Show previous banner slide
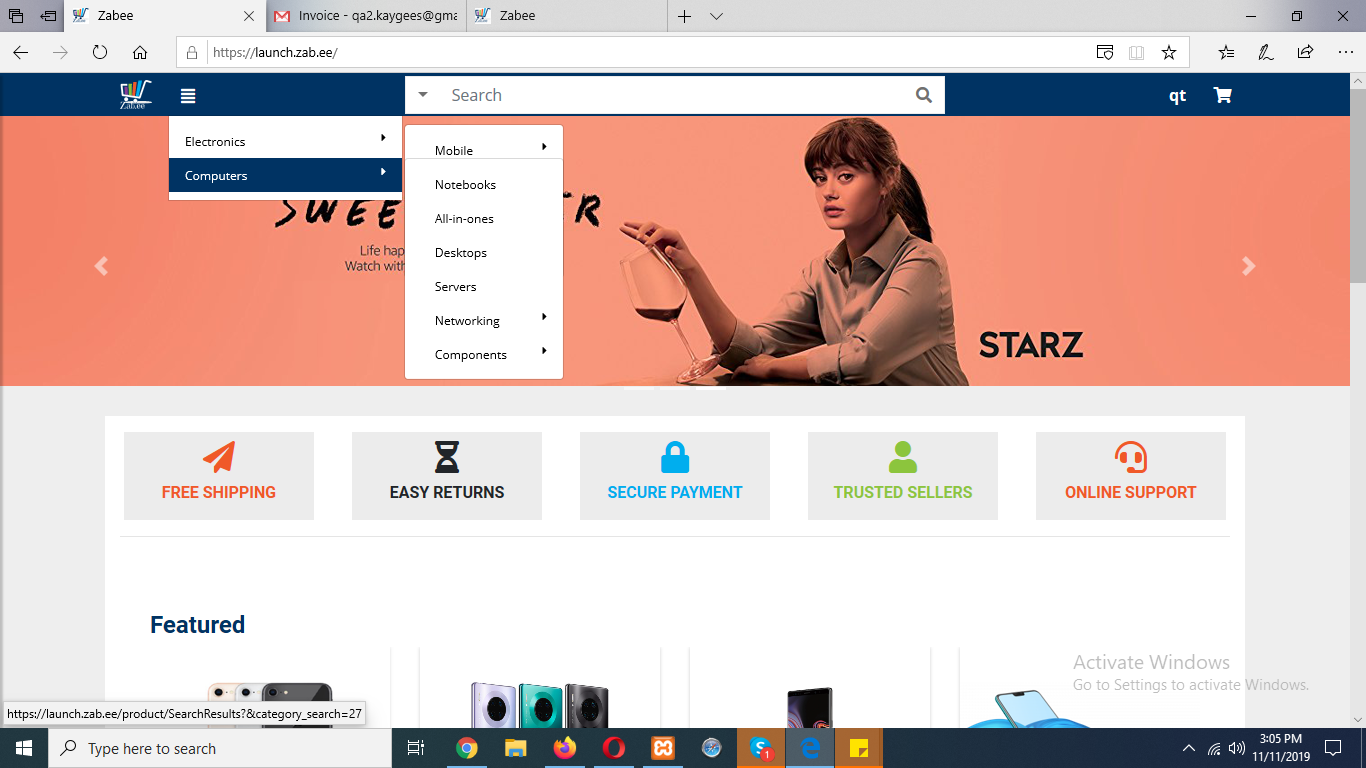The width and height of the screenshot is (1366, 768). click(101, 266)
